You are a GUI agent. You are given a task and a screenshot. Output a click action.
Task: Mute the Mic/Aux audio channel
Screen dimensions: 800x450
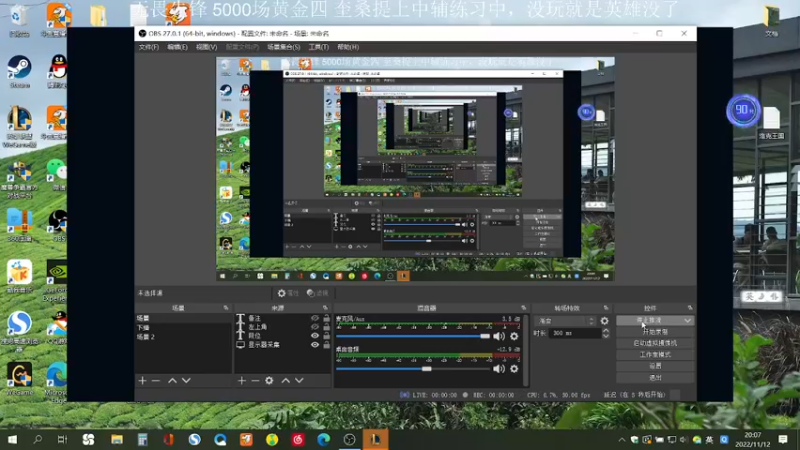[x=498, y=336]
